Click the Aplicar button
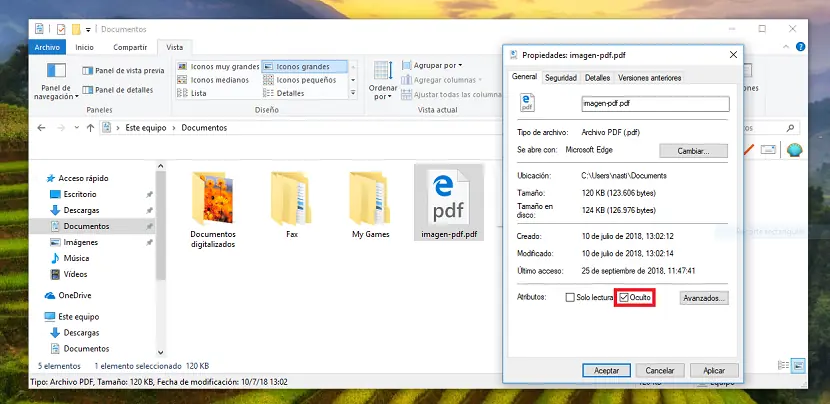Image resolution: width=830 pixels, height=404 pixels. (714, 370)
